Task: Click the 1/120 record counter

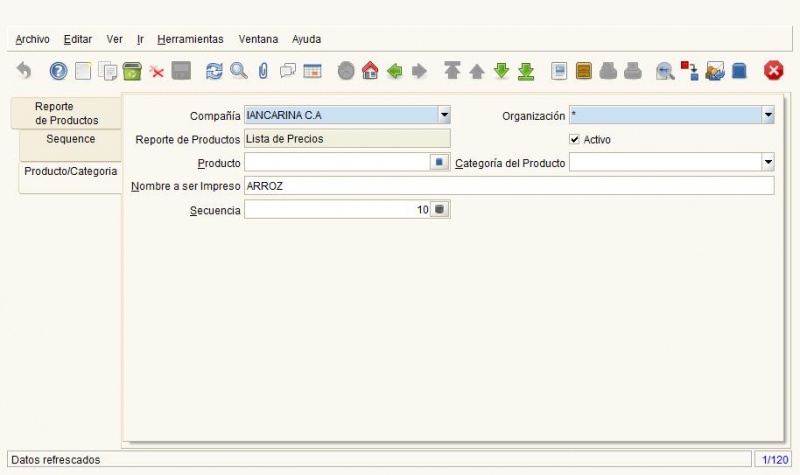Action: pyautogui.click(x=774, y=460)
